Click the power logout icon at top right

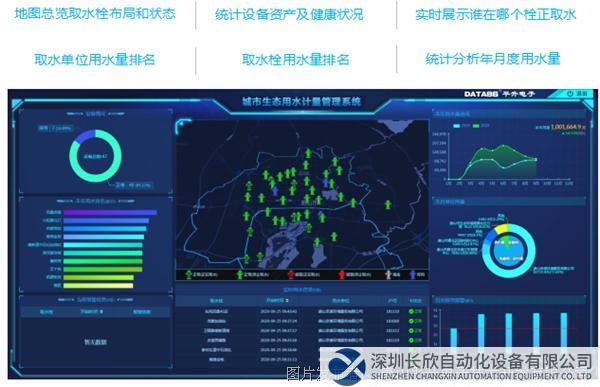click(571, 93)
